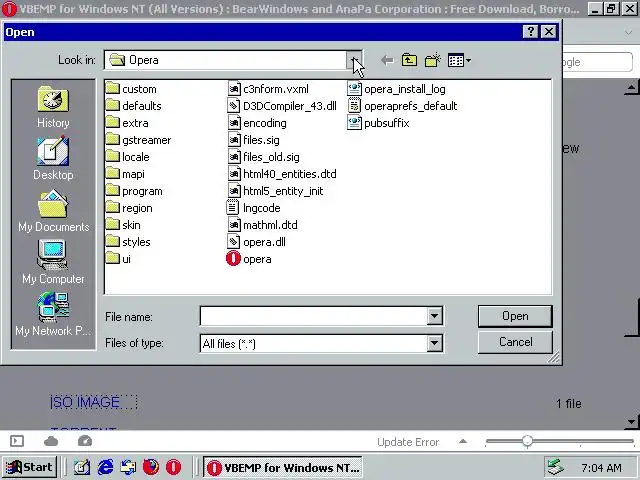Viewport: 640px width, 480px height.
Task: Click the page scrollbar up arrow in Opera
Action: [632, 87]
